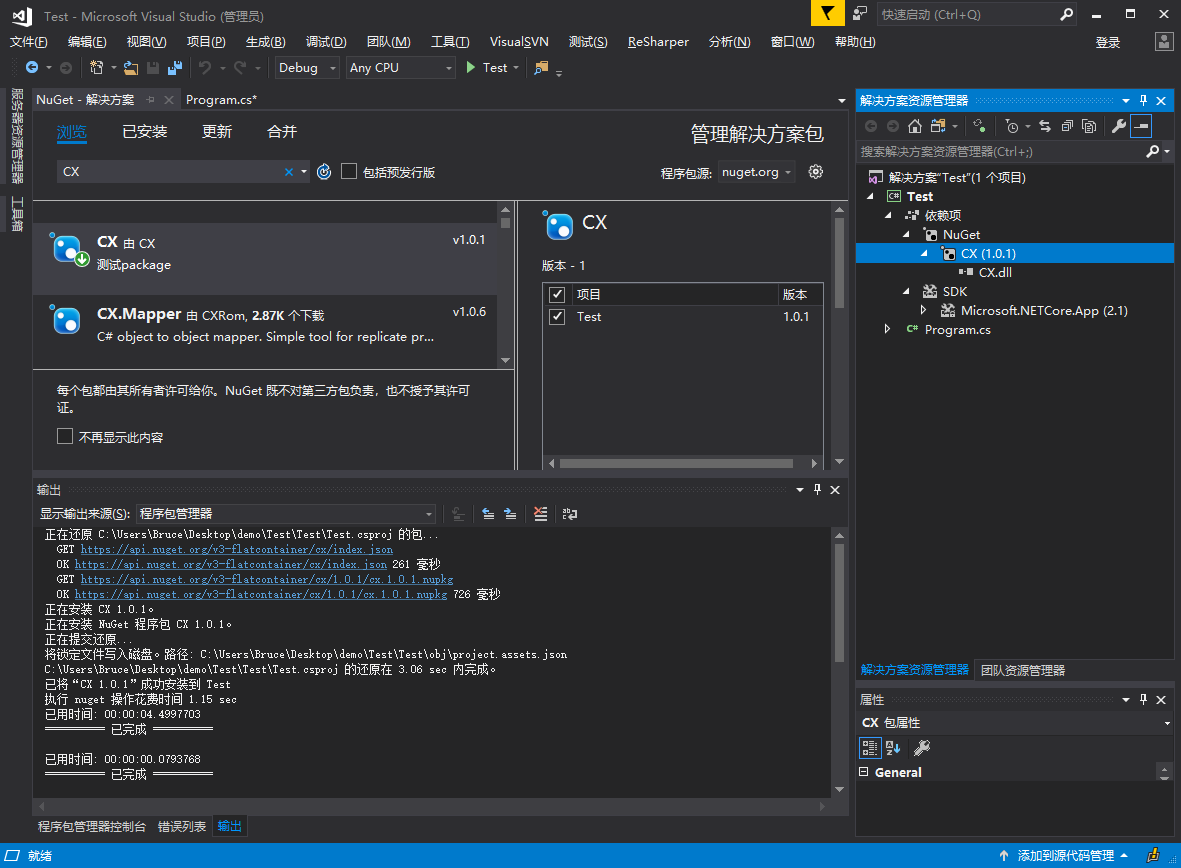Toggle Preview Selected Items icon
The height and width of the screenshot is (868, 1181).
click(1141, 126)
